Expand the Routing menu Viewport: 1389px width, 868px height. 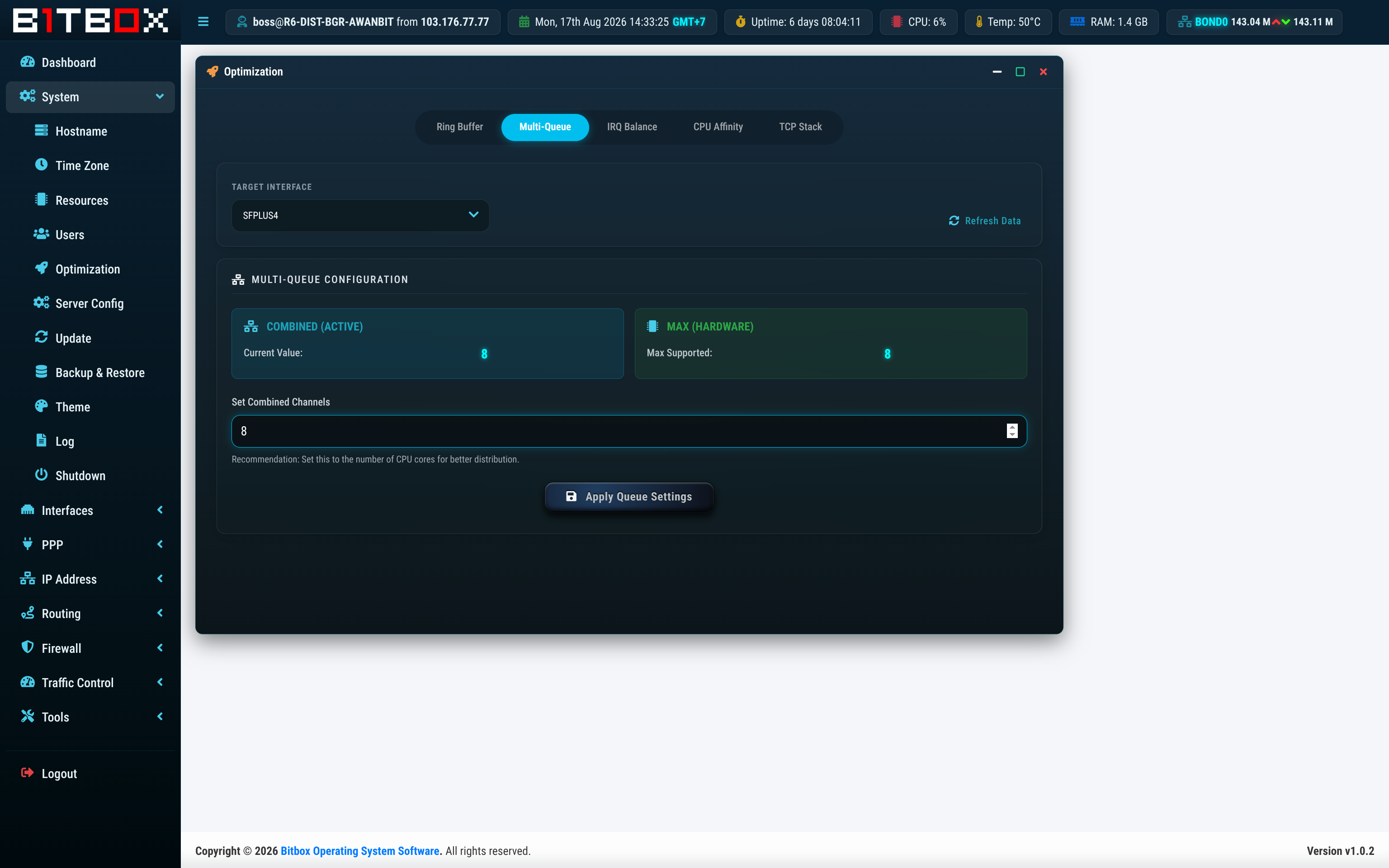(90, 613)
